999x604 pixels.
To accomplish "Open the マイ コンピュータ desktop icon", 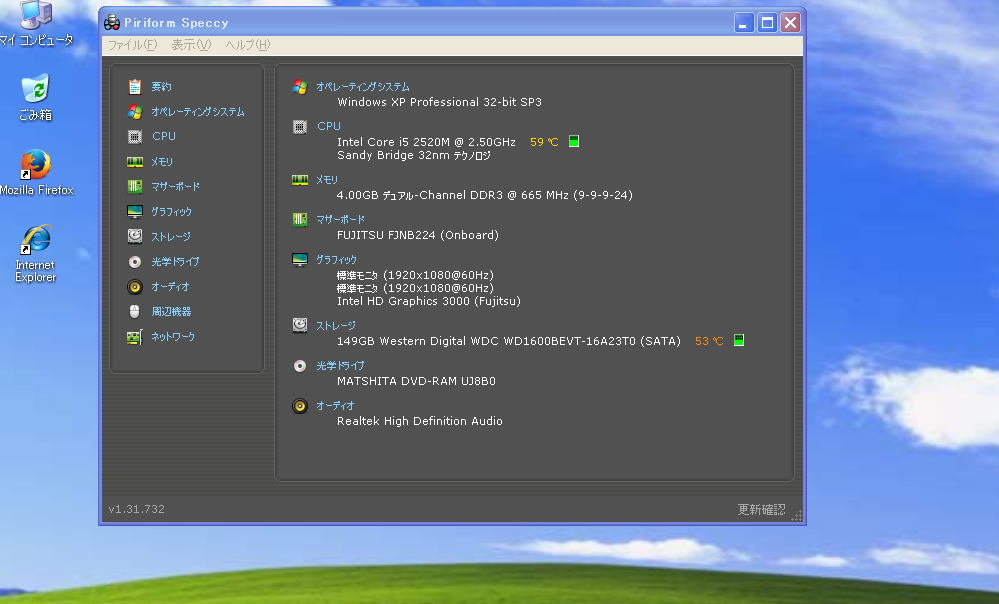I will tap(36, 24).
